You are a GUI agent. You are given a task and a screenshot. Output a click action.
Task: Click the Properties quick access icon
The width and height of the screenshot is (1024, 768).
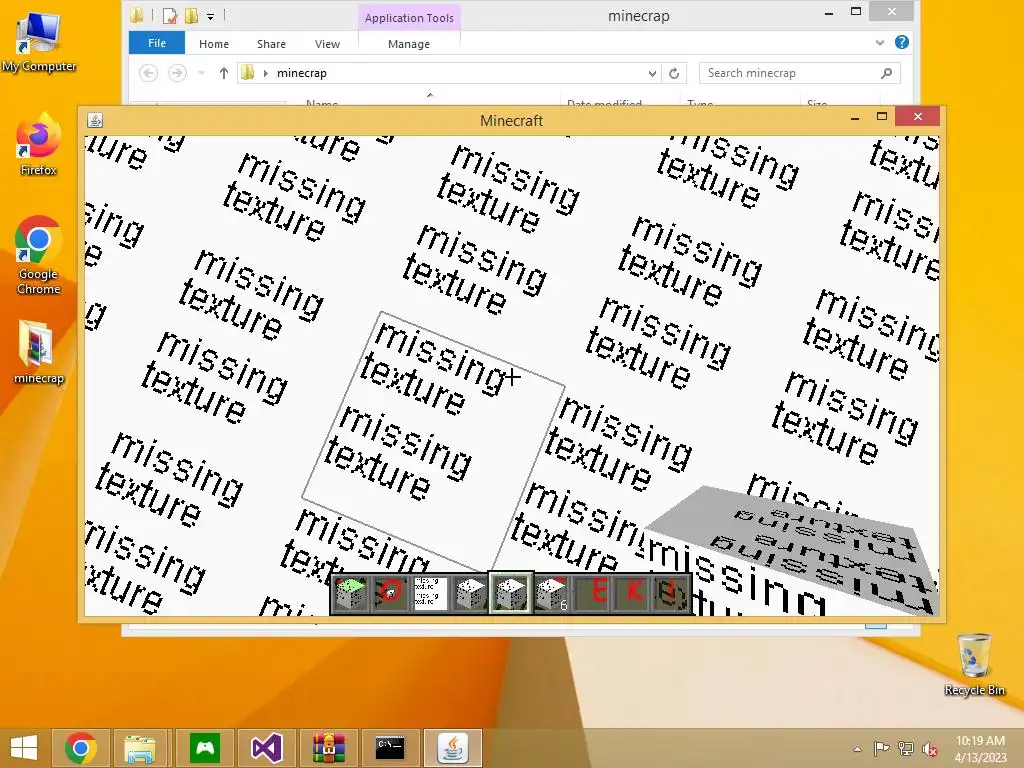tap(170, 16)
